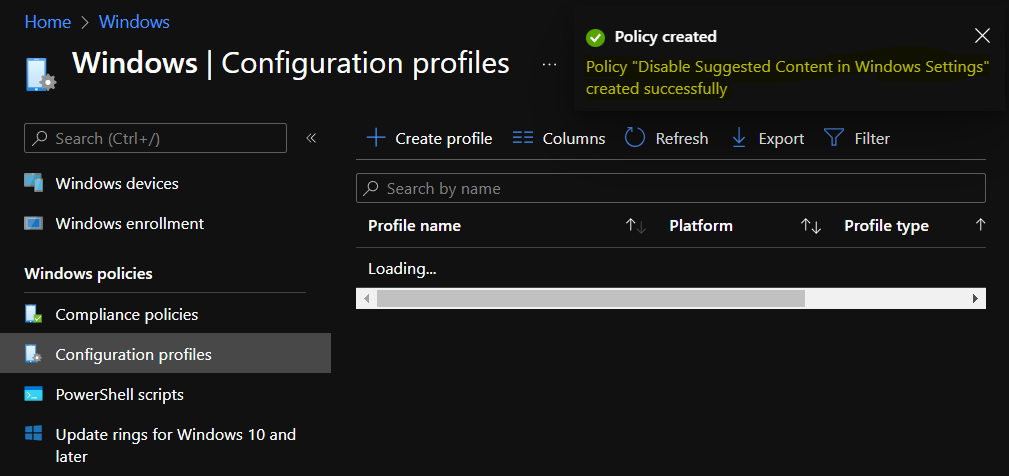
Task: Click the Profile name column header
Action: (x=414, y=226)
